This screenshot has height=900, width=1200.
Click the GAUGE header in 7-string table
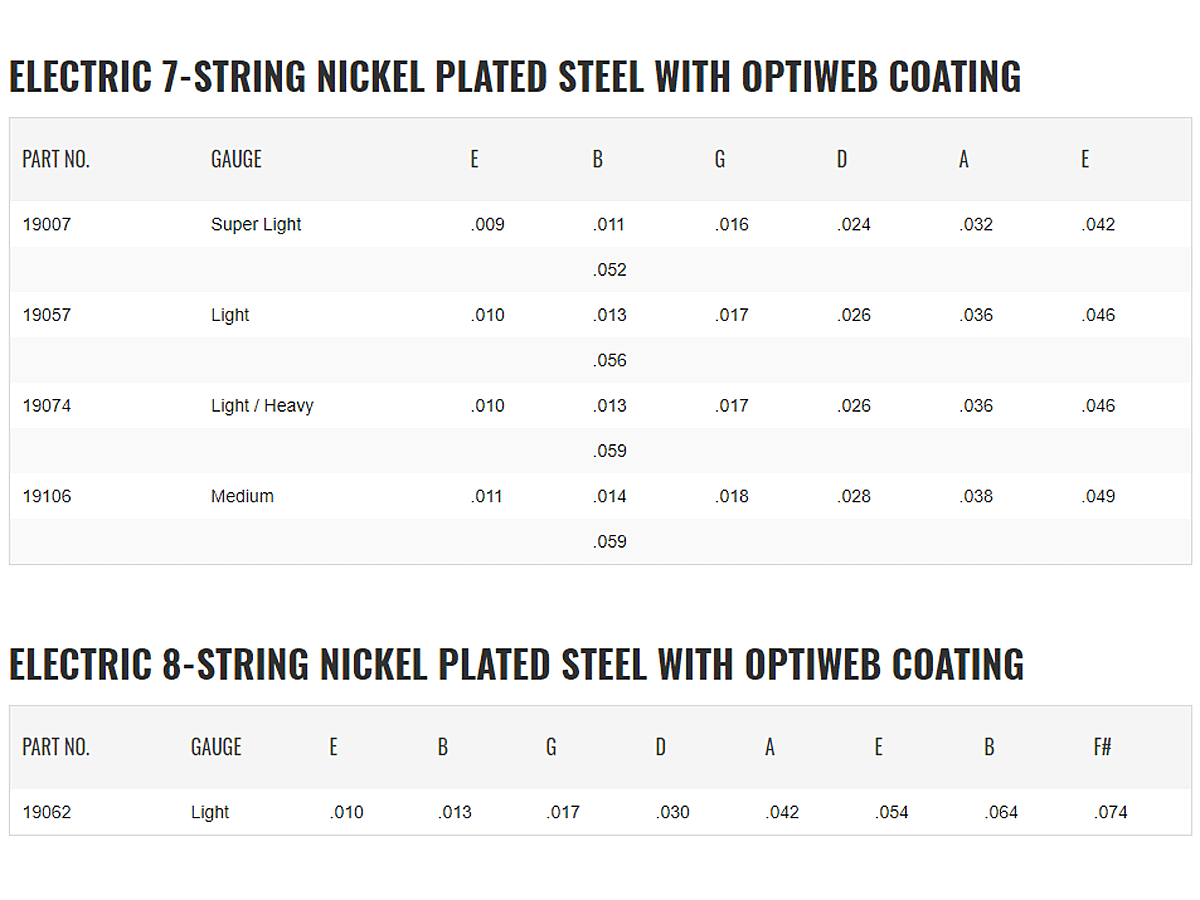click(236, 159)
